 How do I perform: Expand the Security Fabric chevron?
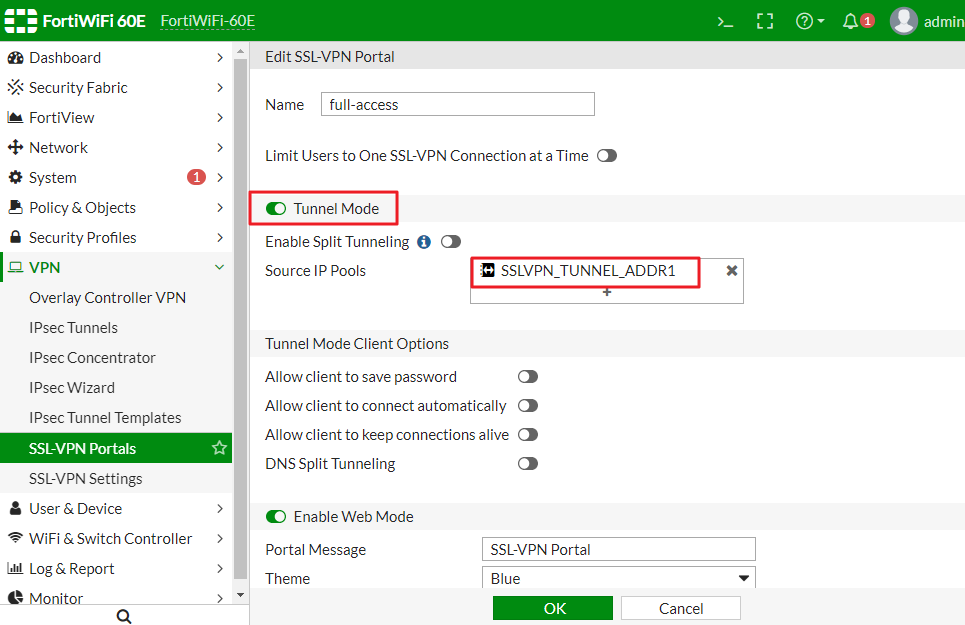[220, 87]
